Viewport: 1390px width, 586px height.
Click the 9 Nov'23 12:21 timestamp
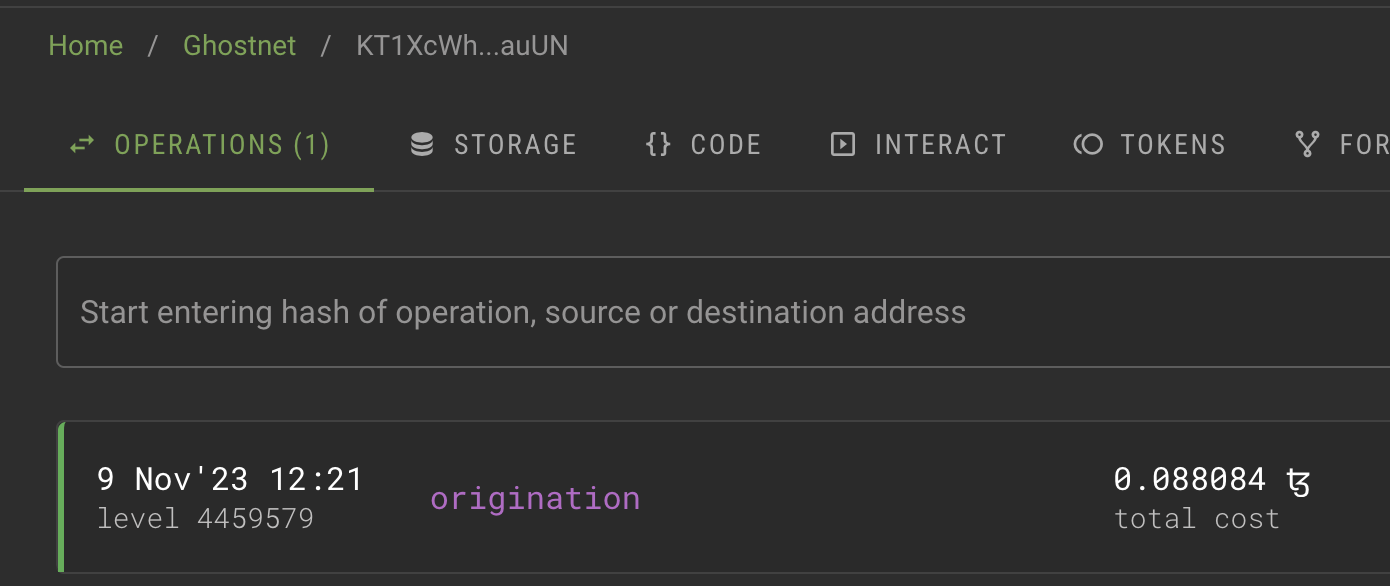230,480
